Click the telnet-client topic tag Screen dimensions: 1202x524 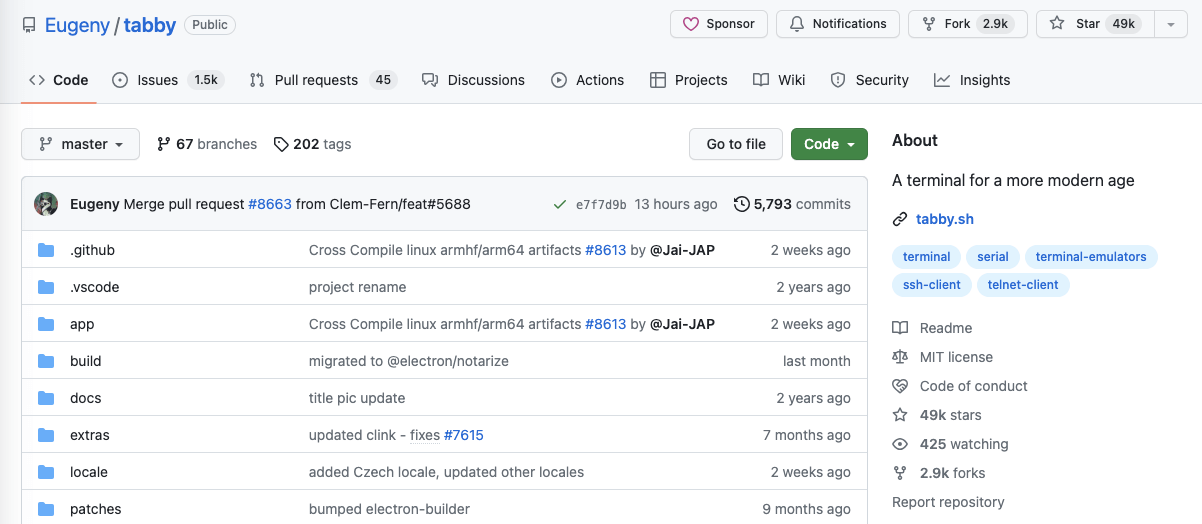(1023, 285)
